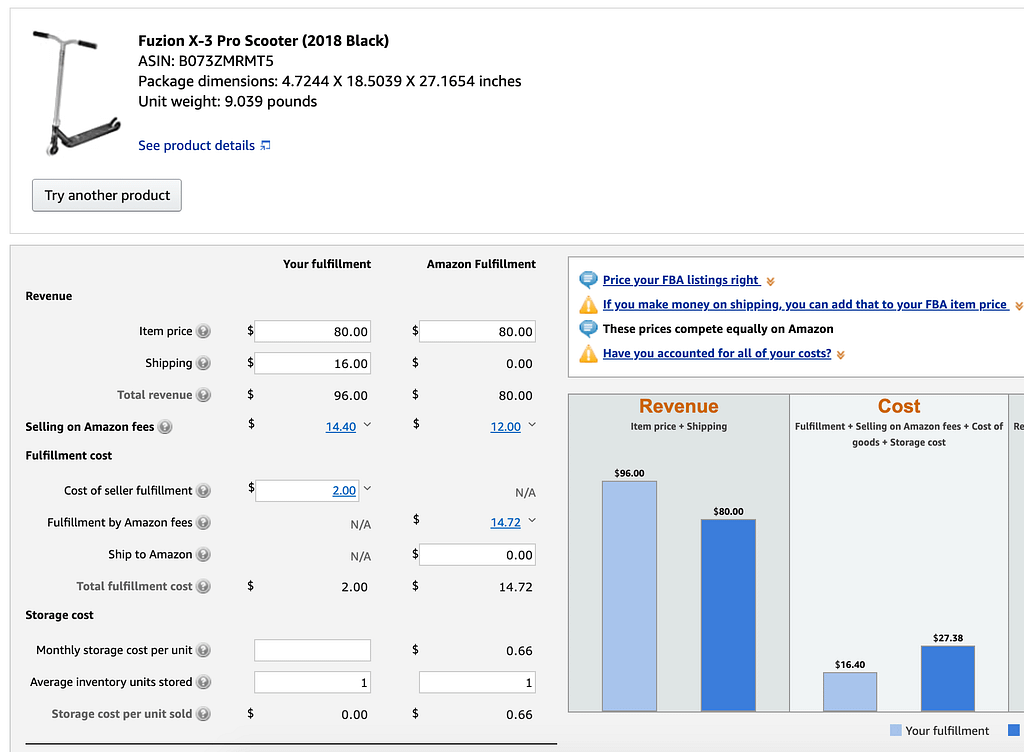Click the Amazon monthly storage cost value 0.66
This screenshot has width=1024, height=752.
coord(519,651)
